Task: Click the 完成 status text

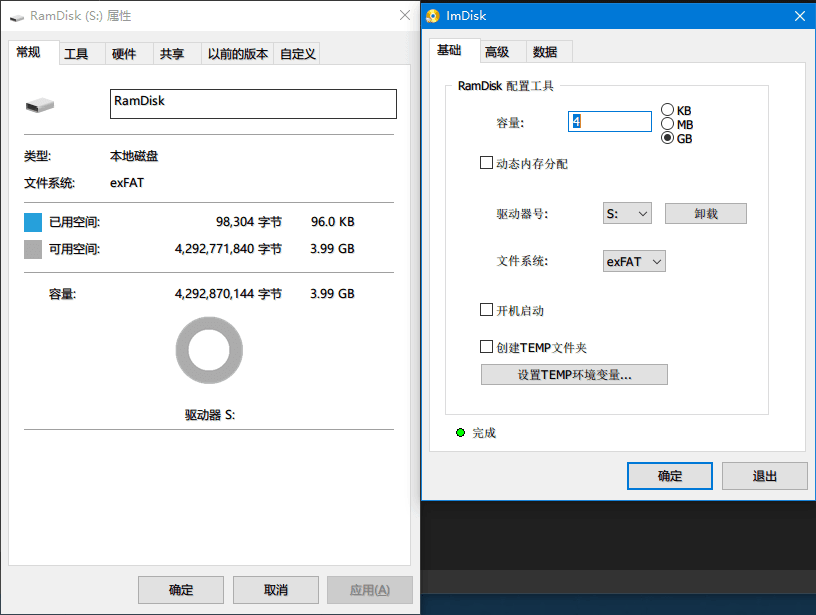Action: pyautogui.click(x=484, y=433)
